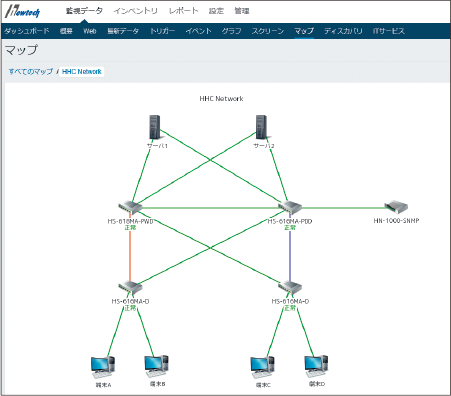This screenshot has width=451, height=396.
Task: Select the HS-610MA-PDD switch icon
Action: click(290, 208)
